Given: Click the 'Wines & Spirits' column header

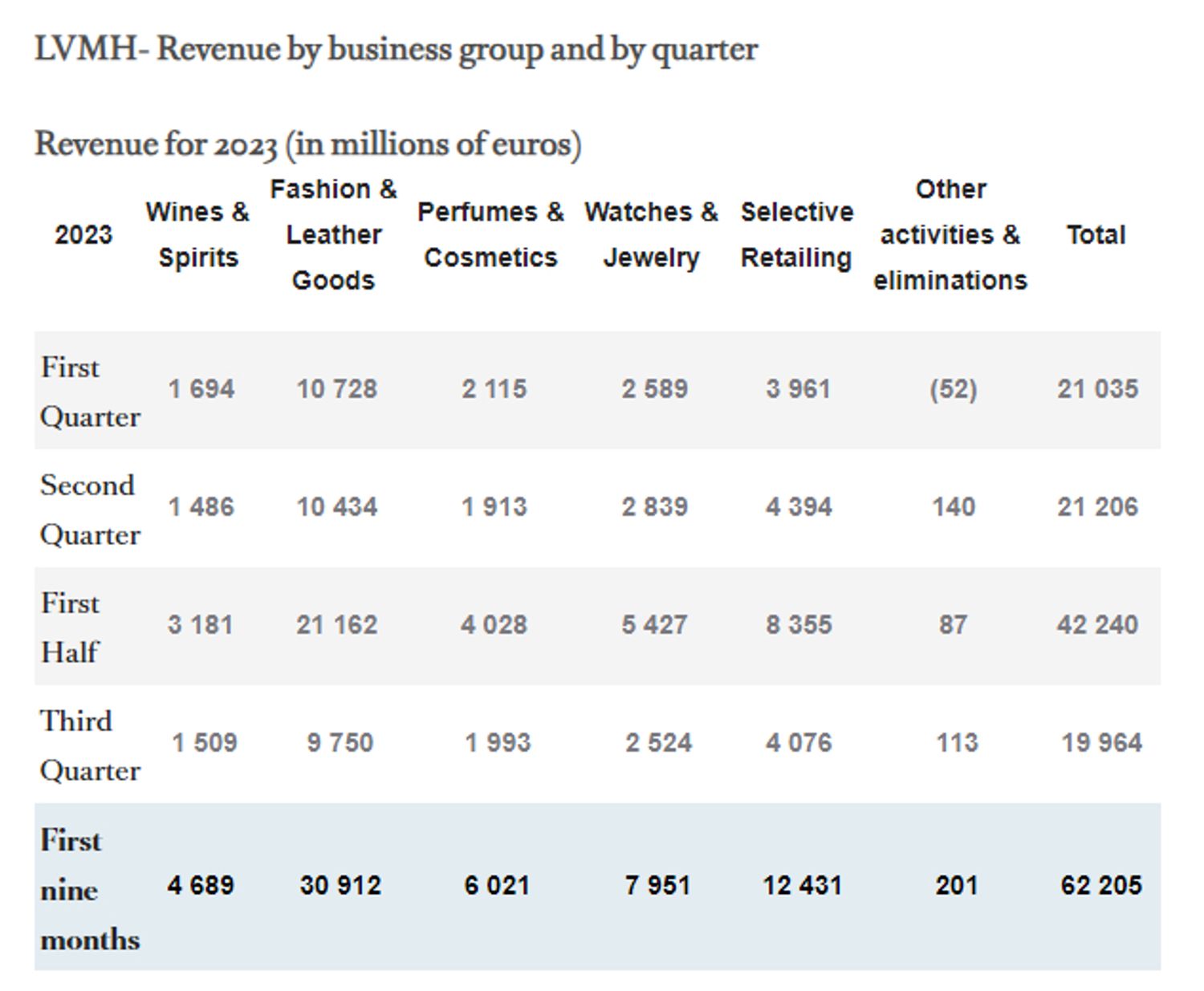Looking at the screenshot, I should tap(197, 234).
